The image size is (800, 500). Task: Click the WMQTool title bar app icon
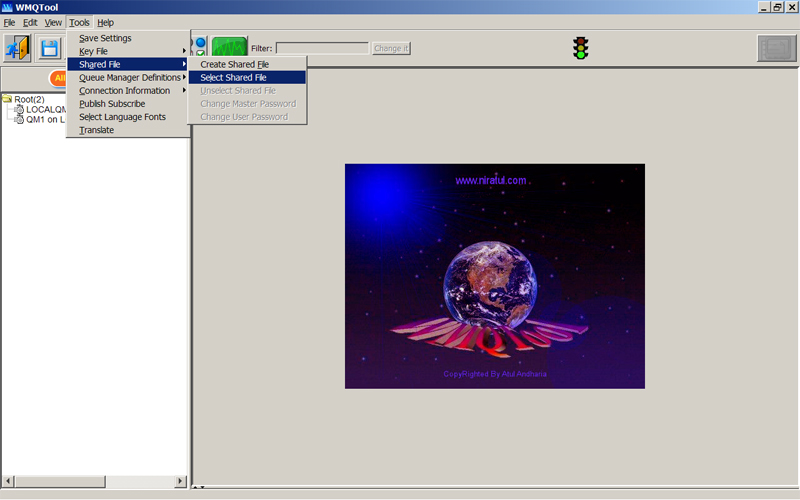coord(7,7)
